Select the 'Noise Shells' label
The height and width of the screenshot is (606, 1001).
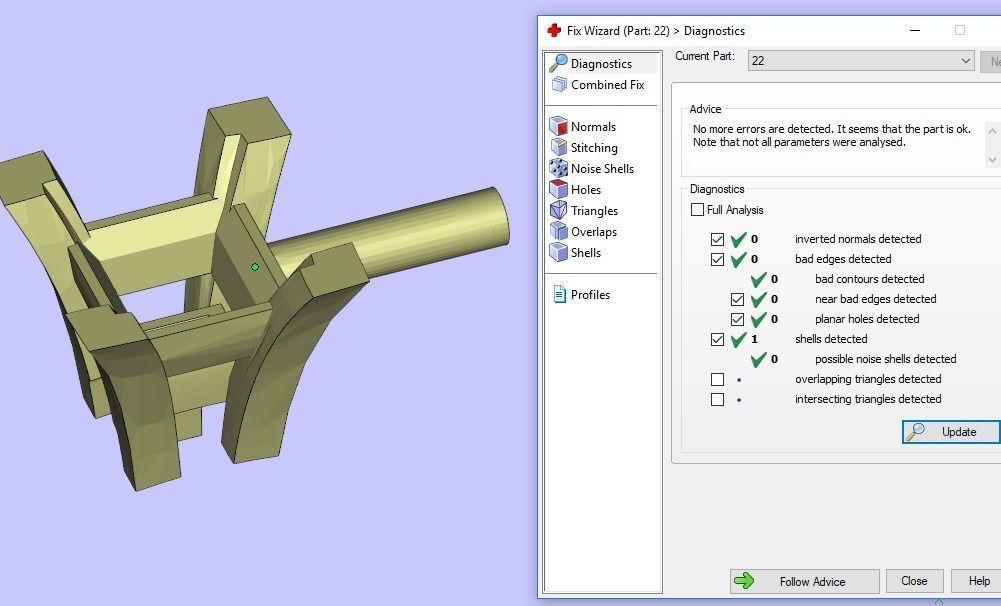[603, 169]
